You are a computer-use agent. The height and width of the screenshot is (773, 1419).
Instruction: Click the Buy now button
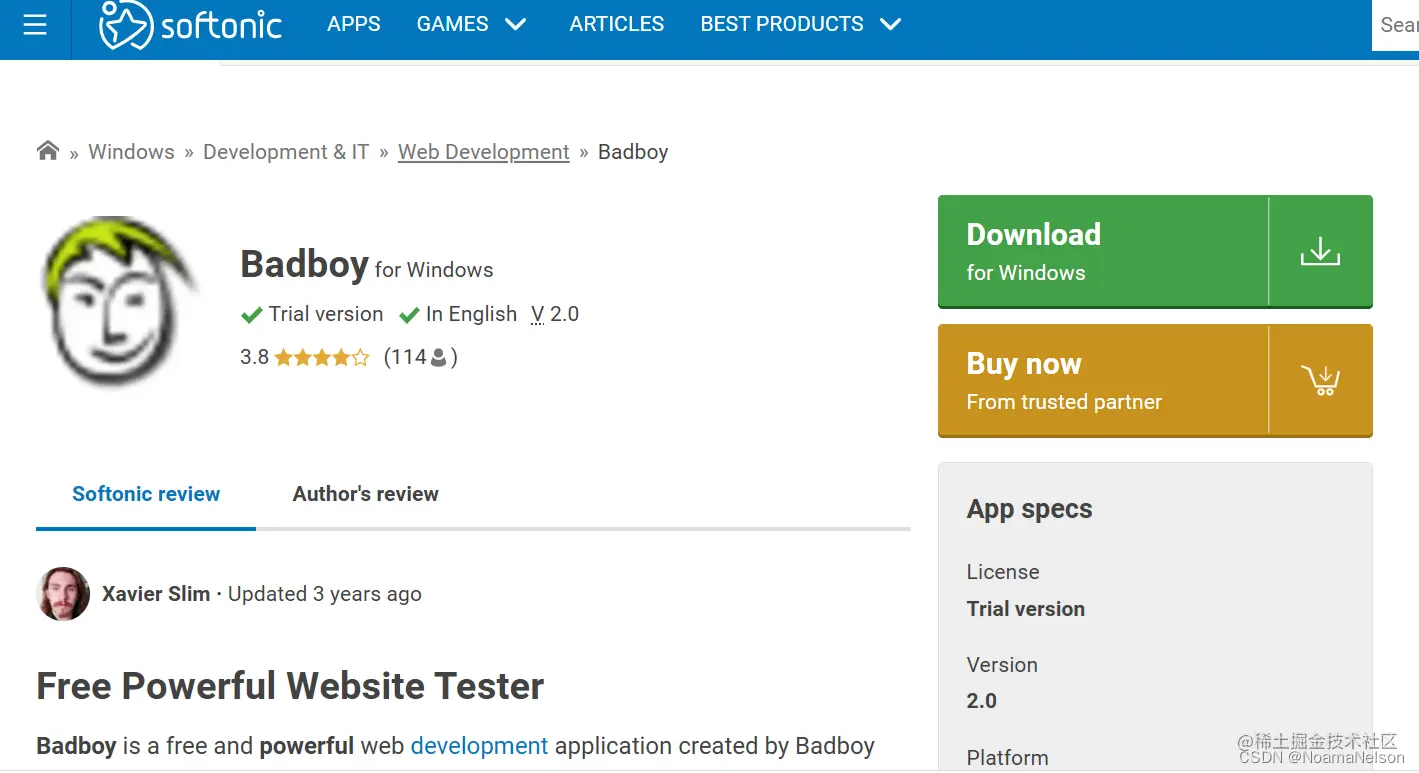click(1102, 380)
